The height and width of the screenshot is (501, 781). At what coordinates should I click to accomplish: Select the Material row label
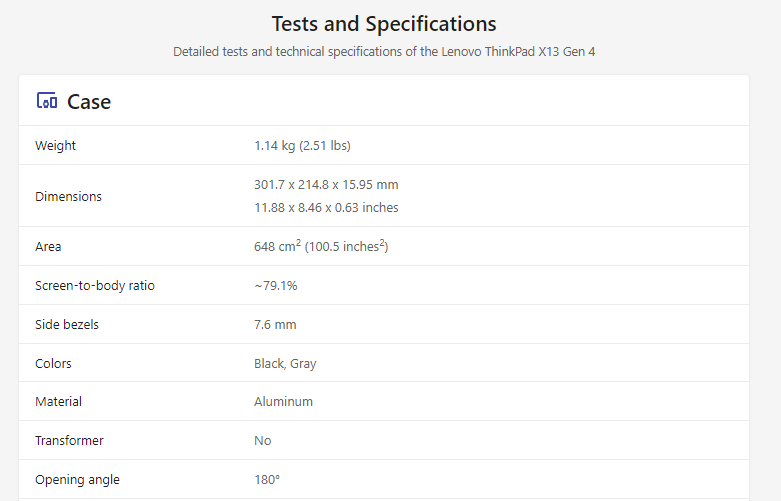[x=58, y=402]
